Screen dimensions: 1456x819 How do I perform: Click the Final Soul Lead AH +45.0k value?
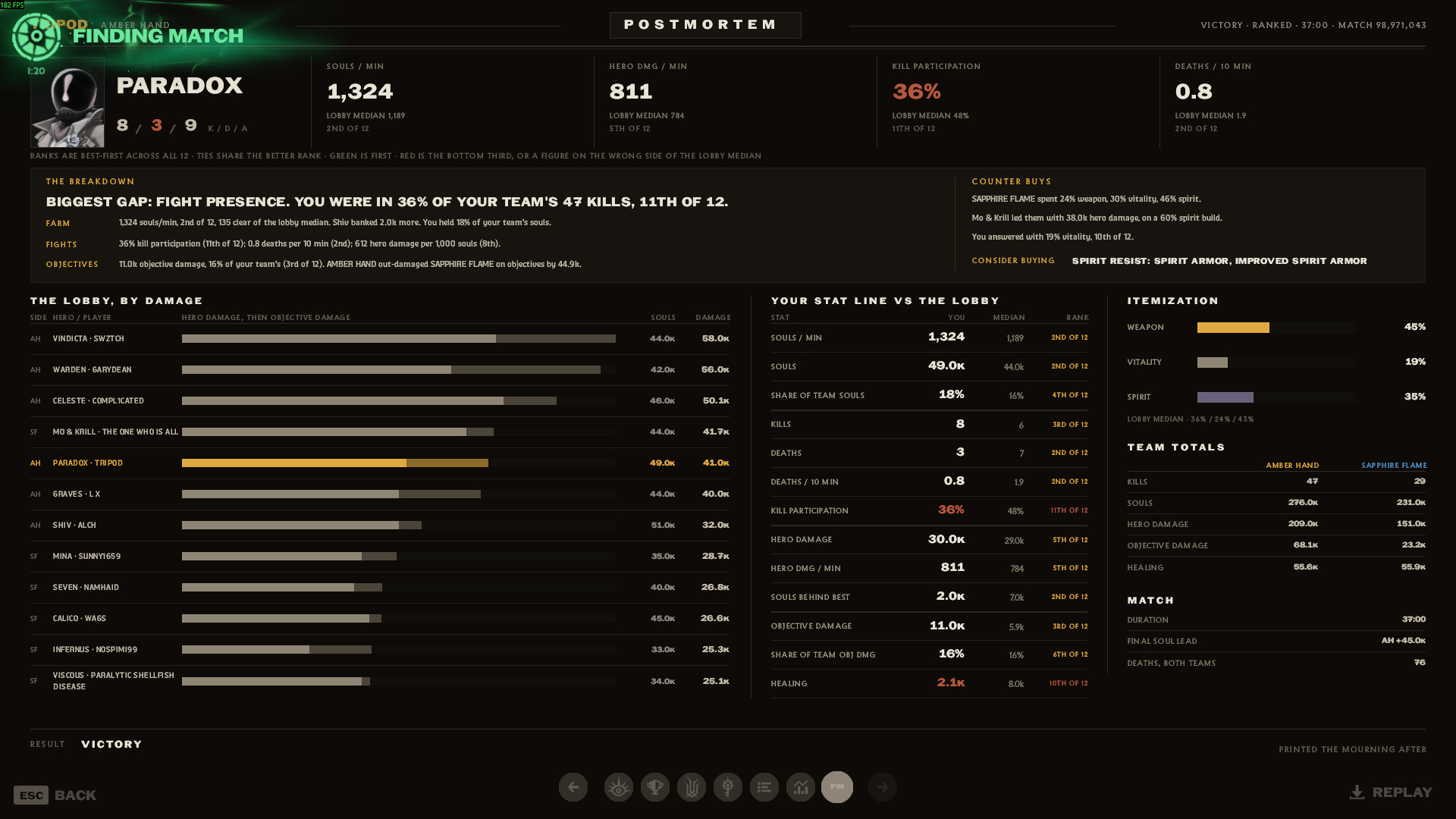(1403, 641)
